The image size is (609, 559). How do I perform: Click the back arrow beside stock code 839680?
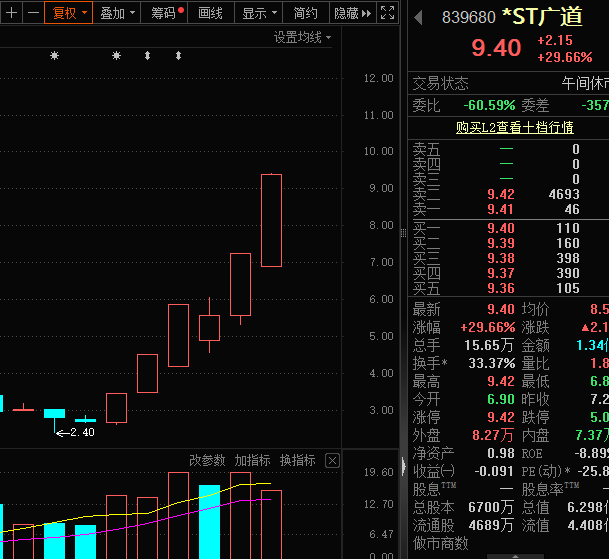tap(417, 19)
